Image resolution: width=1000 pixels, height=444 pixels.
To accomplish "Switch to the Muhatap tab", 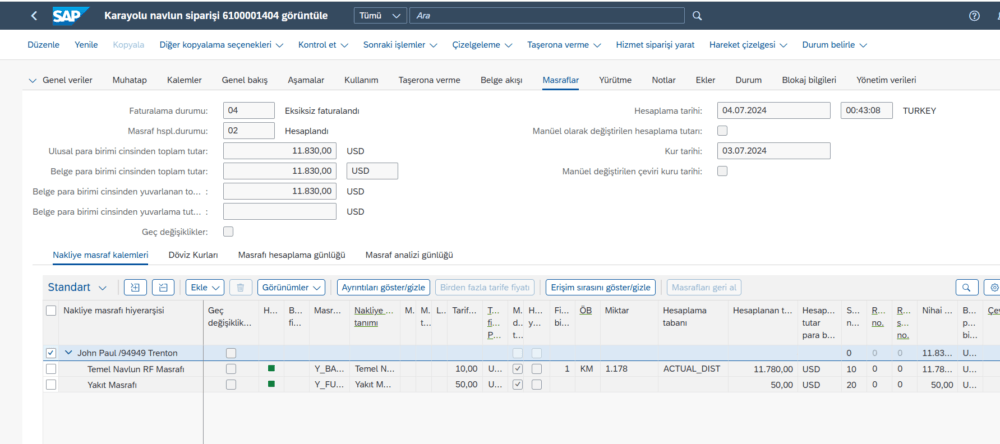I will (x=129, y=80).
